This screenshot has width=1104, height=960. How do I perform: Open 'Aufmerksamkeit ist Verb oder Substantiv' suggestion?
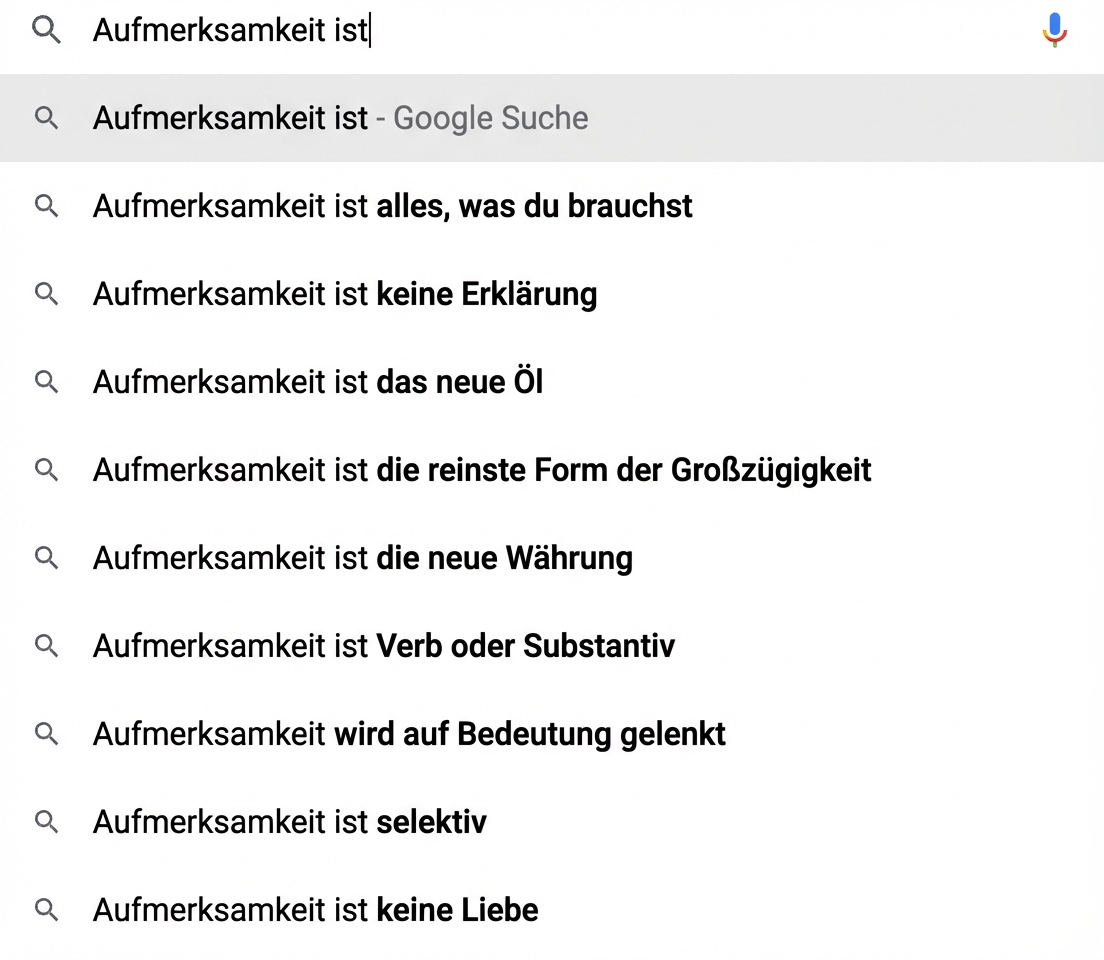click(383, 646)
